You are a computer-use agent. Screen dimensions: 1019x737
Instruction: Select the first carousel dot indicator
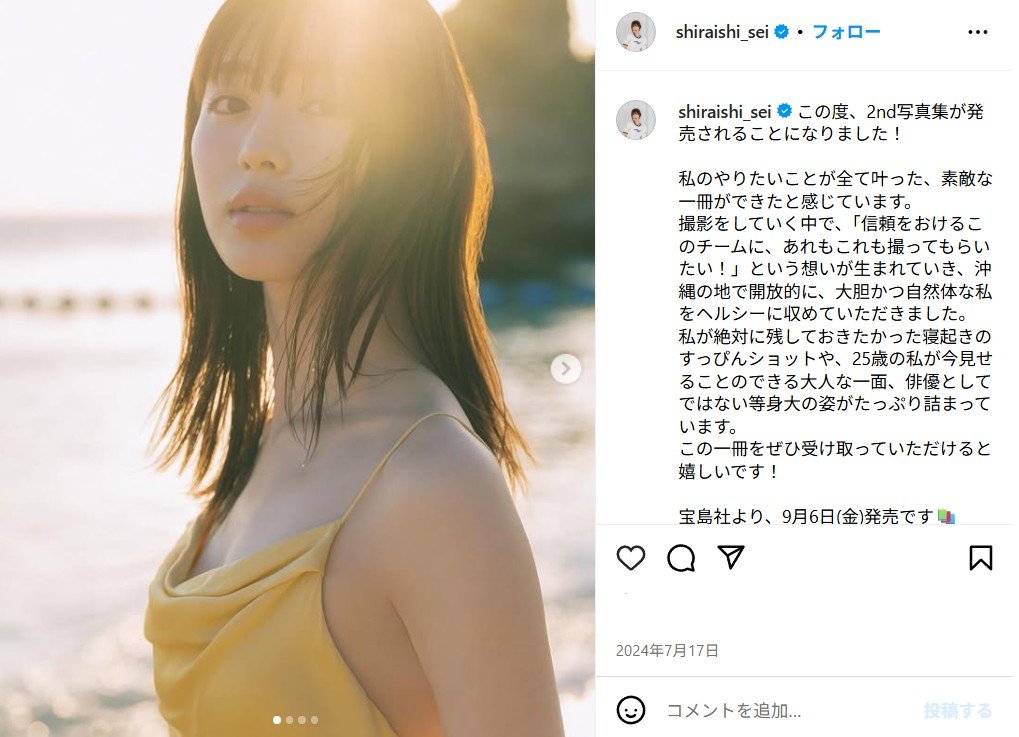click(277, 719)
